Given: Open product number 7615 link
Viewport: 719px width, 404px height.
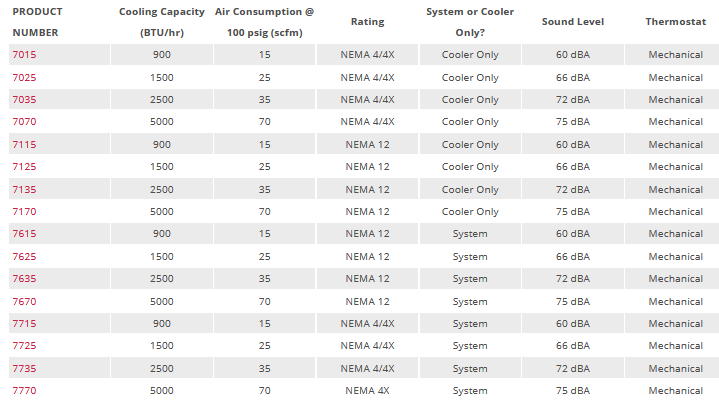Looking at the screenshot, I should [24, 234].
